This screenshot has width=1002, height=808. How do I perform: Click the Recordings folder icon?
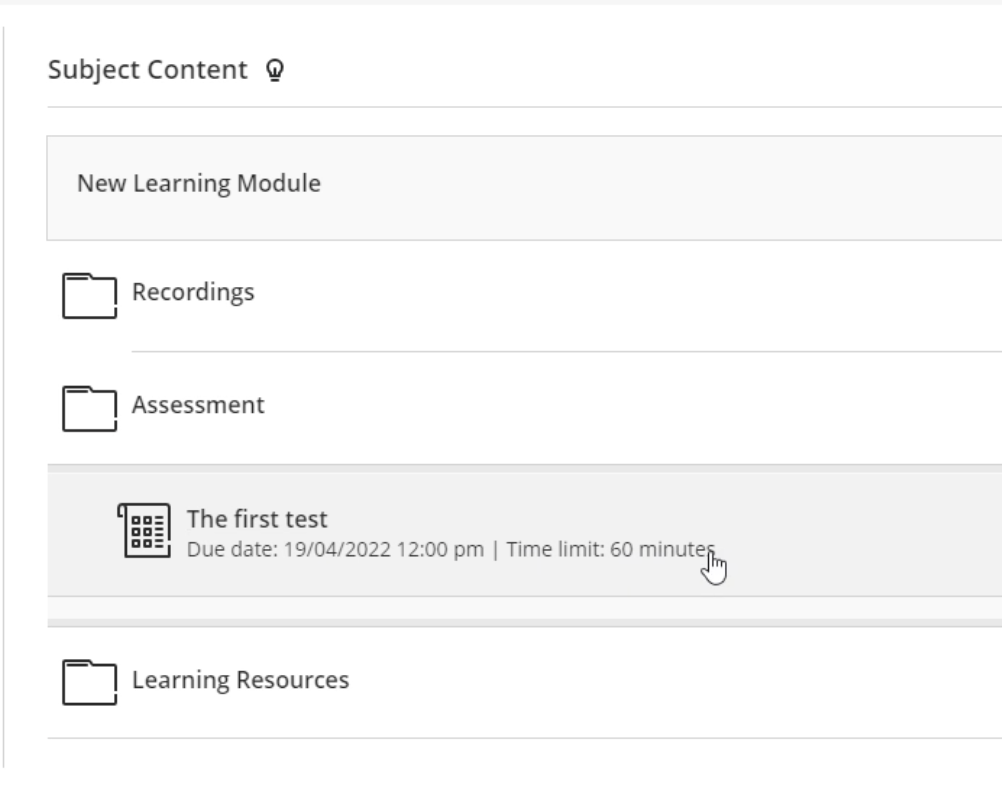[x=89, y=295]
